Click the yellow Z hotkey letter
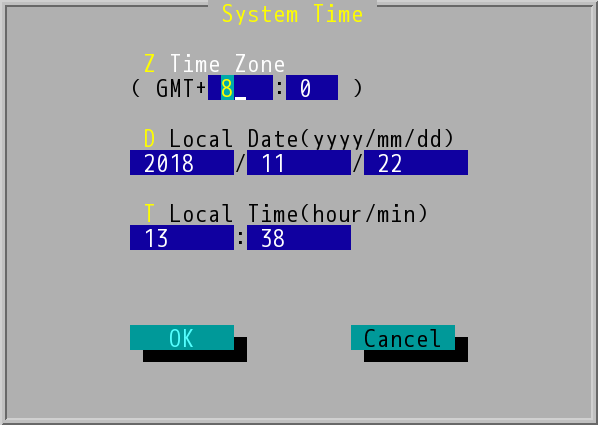Viewport: 598px width, 425px height. click(150, 63)
